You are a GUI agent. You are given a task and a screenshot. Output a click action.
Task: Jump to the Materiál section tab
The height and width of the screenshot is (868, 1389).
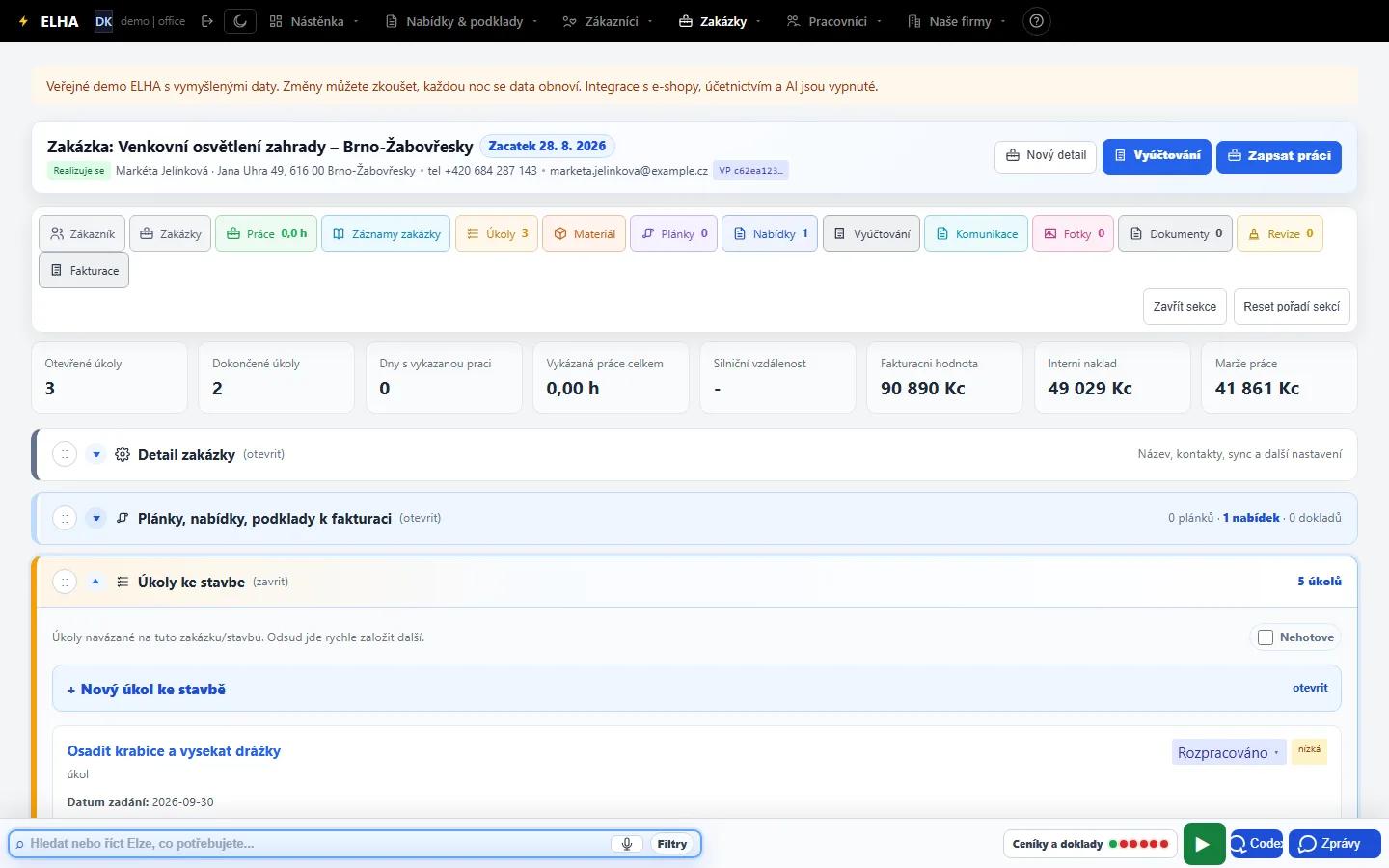point(585,233)
